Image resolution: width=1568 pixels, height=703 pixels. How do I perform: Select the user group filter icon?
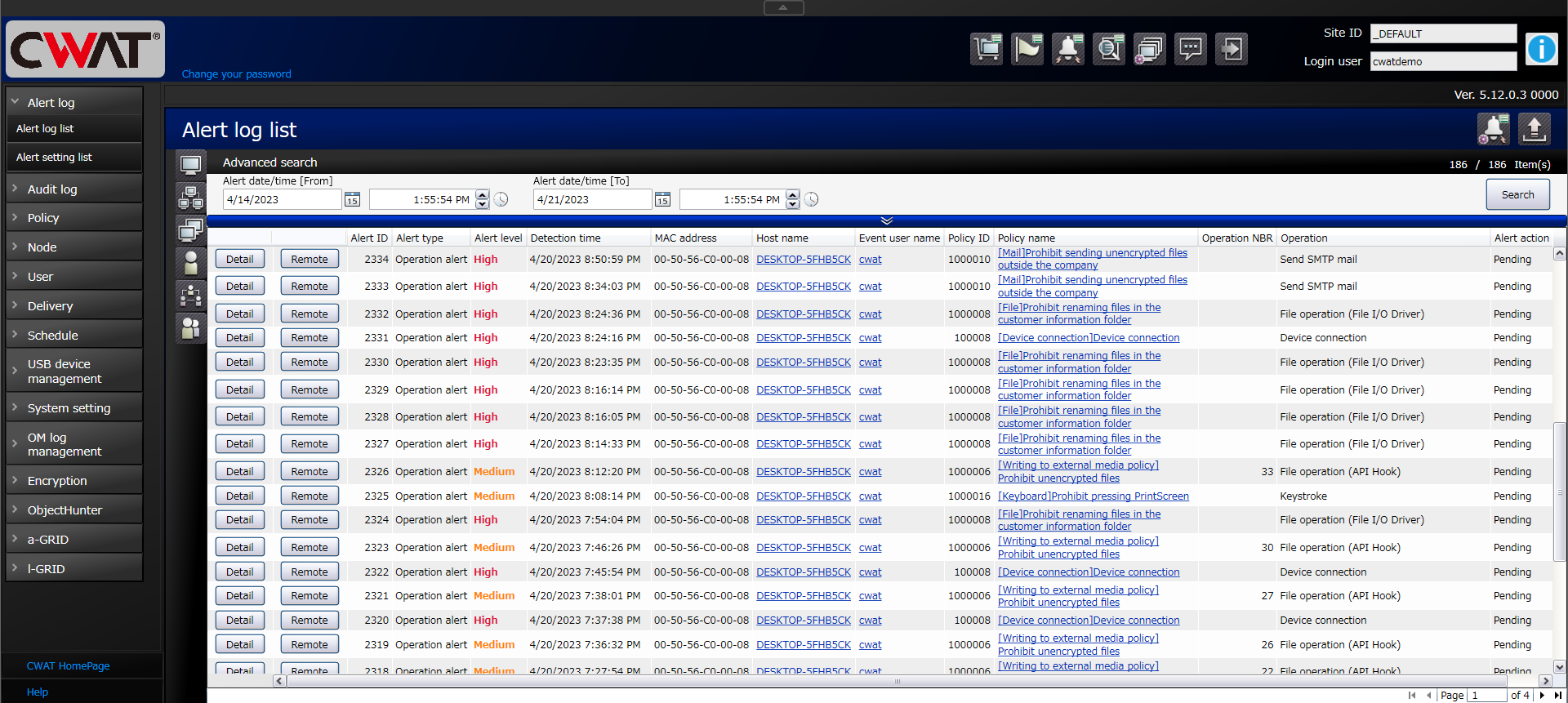[x=191, y=328]
